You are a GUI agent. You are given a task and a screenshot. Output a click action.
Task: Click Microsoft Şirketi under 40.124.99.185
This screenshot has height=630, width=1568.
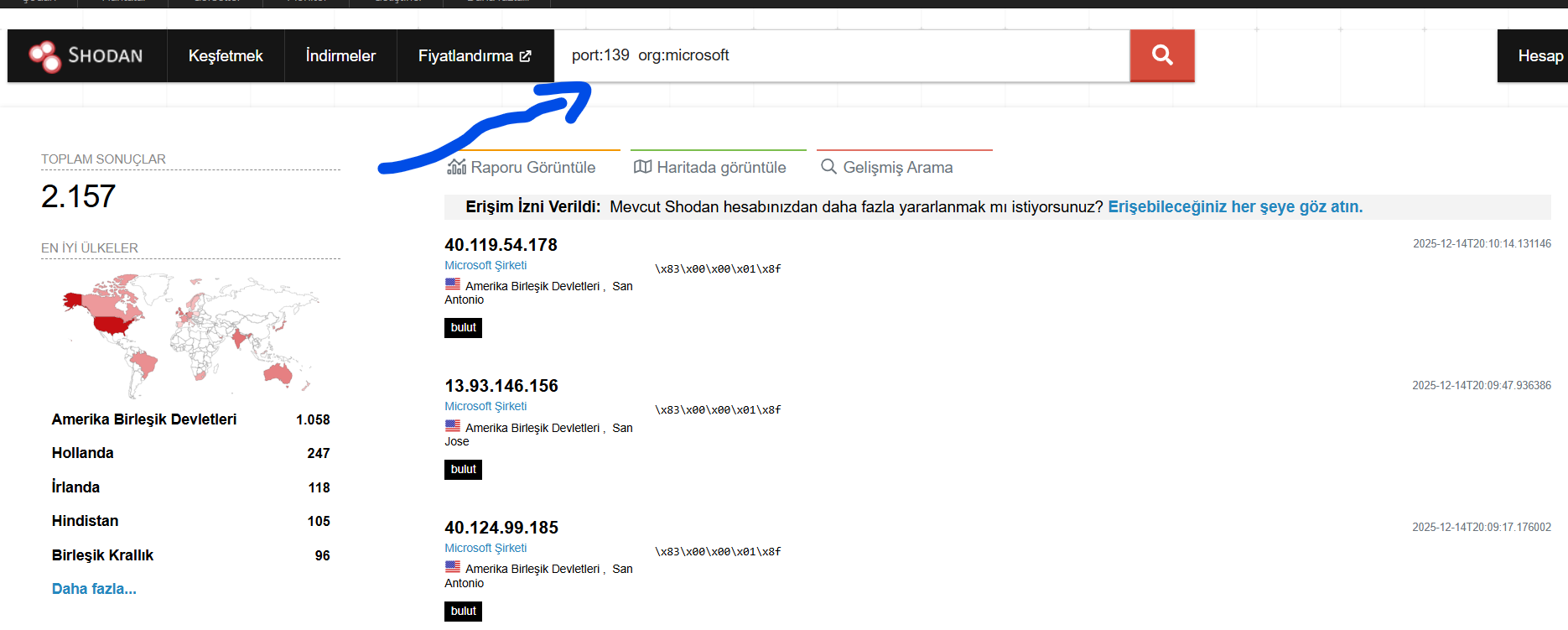coord(485,548)
